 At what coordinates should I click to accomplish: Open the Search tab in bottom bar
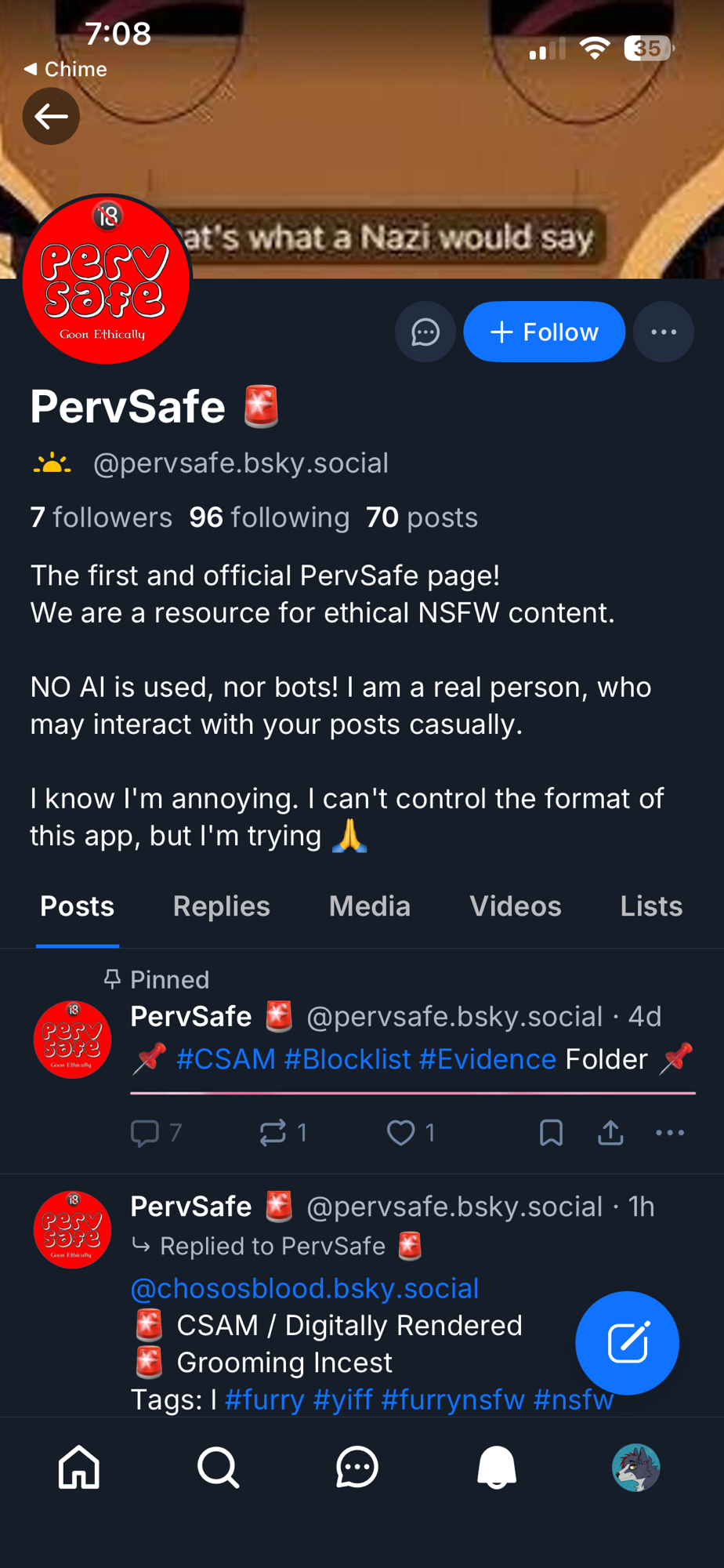click(218, 1467)
